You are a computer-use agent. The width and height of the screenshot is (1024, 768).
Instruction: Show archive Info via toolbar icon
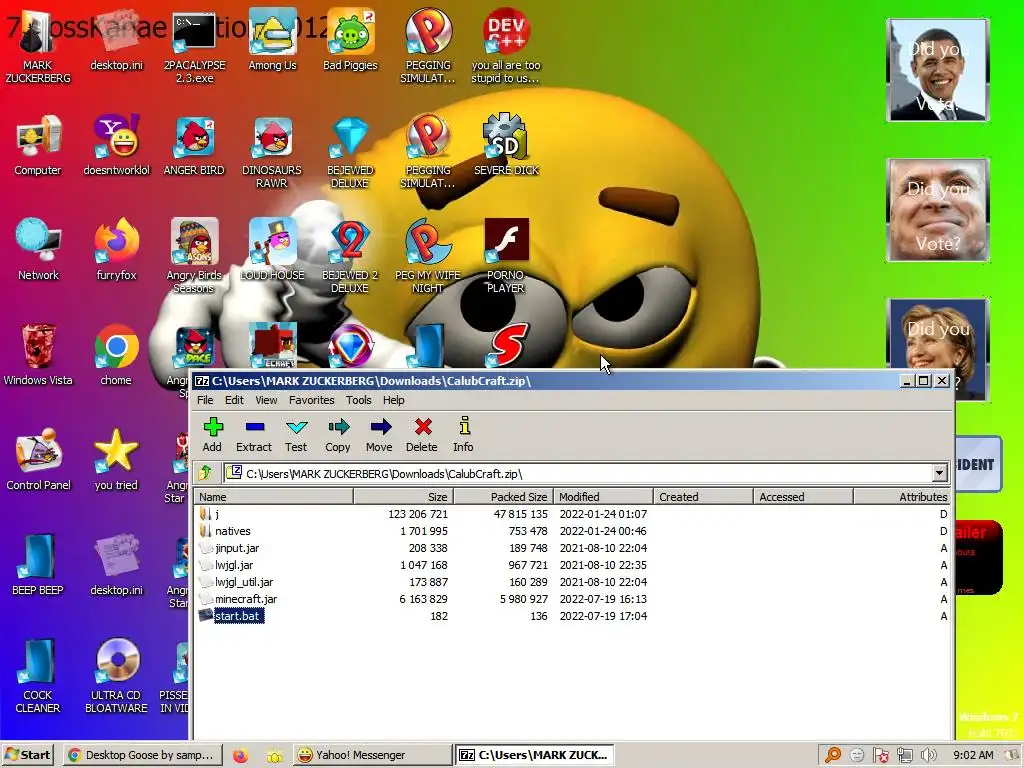[x=464, y=434]
